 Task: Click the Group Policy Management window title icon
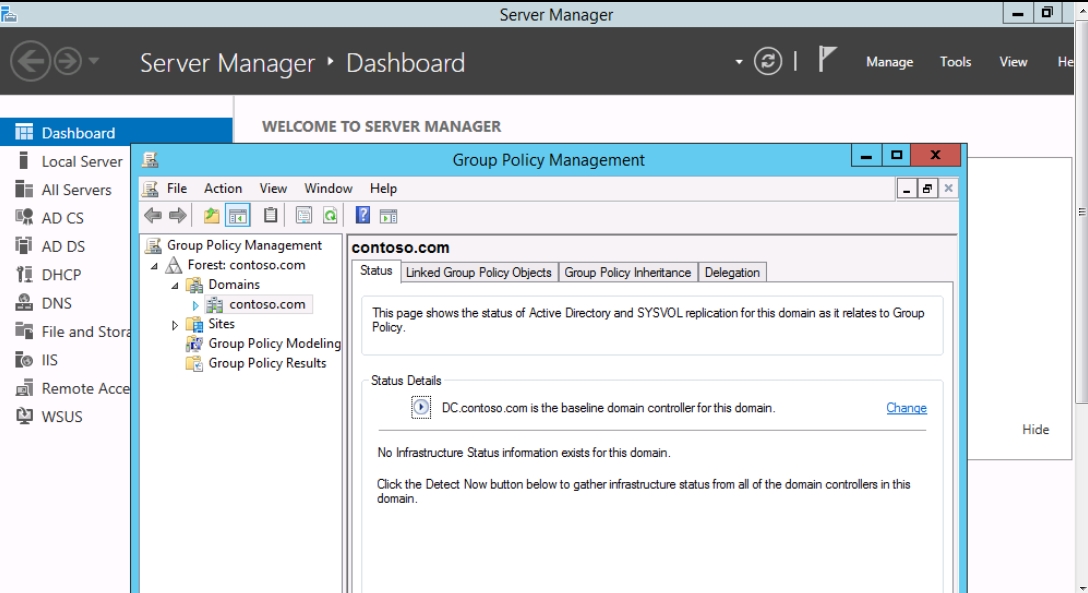150,160
